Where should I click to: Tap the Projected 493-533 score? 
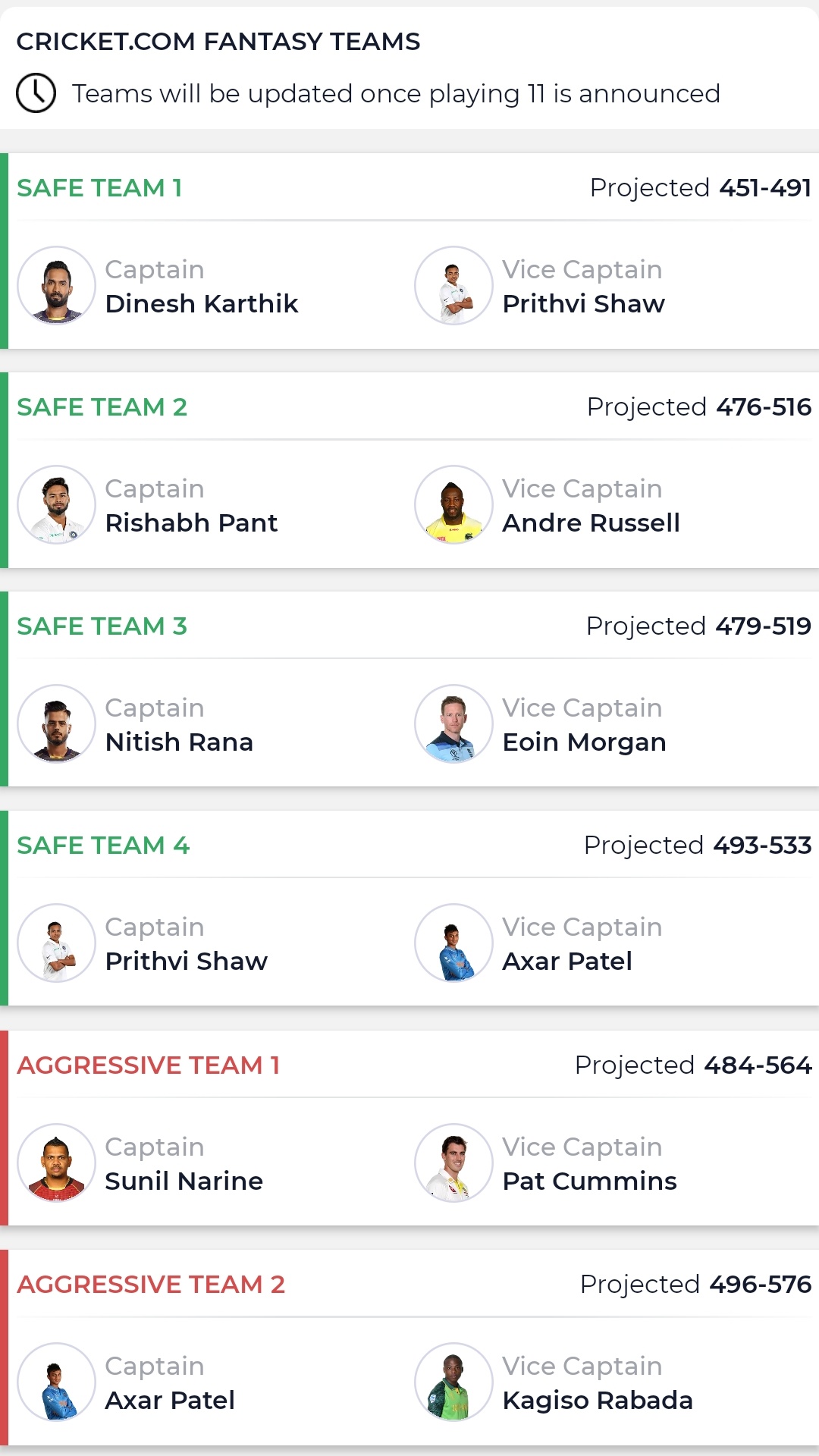coord(698,845)
